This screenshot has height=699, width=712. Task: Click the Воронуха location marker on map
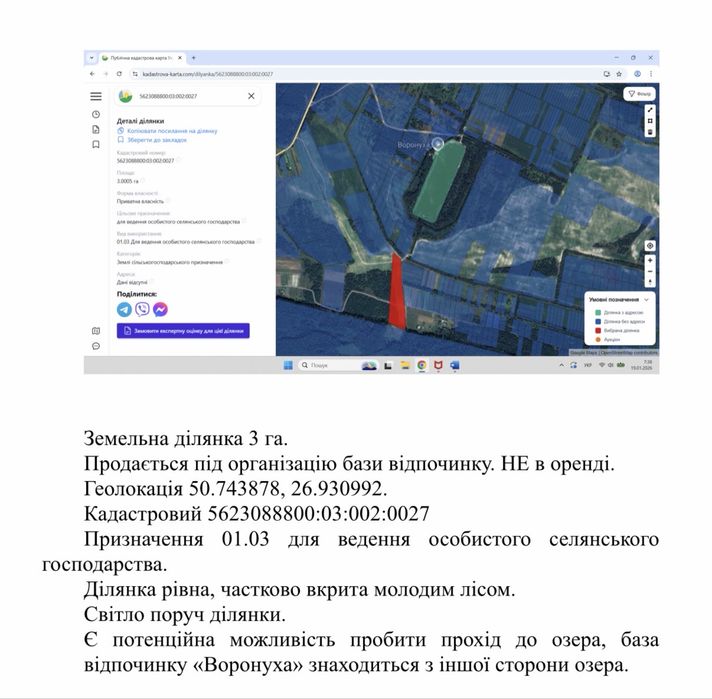pos(437,144)
